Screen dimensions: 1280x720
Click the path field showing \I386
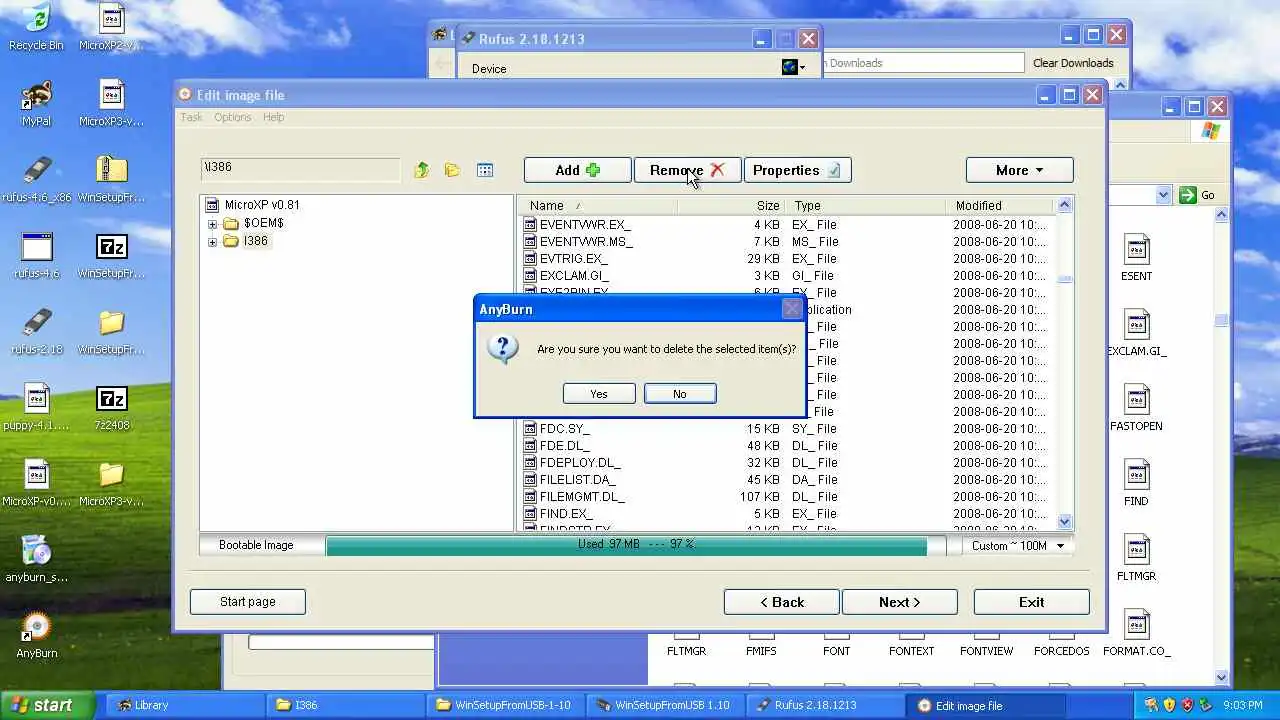click(300, 168)
